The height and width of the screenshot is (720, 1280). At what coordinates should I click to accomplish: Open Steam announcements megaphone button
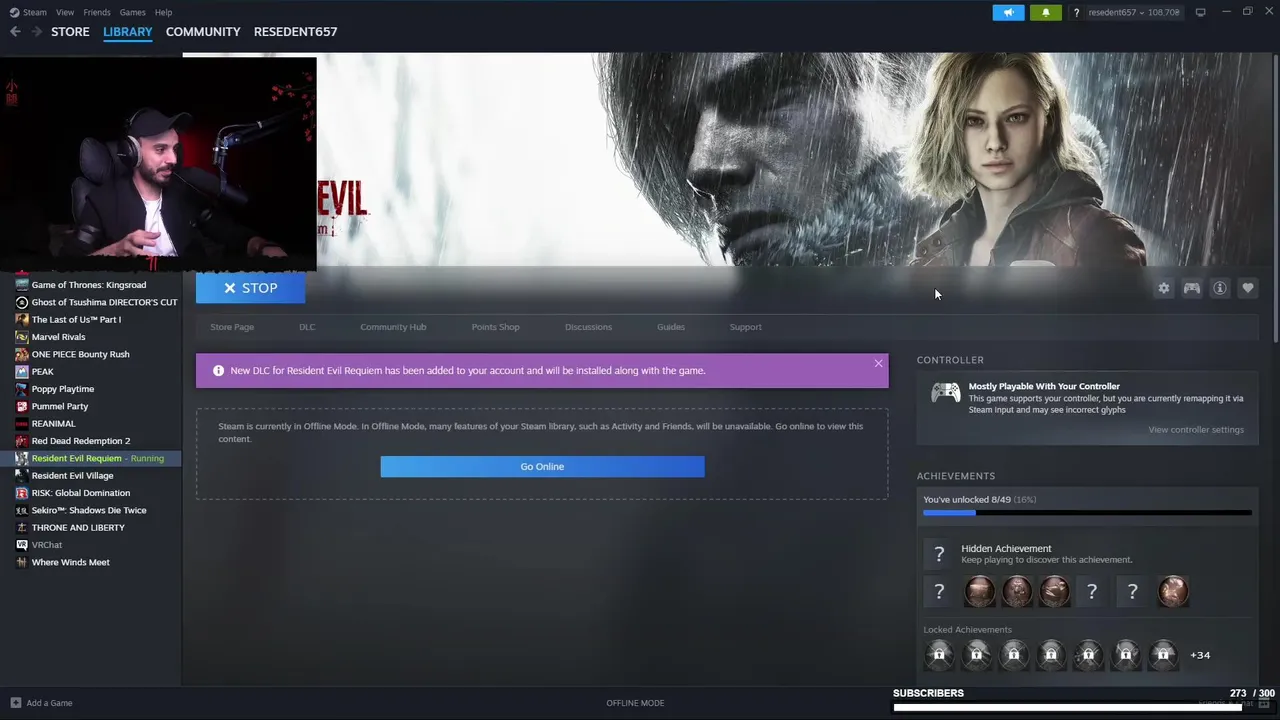1008,12
